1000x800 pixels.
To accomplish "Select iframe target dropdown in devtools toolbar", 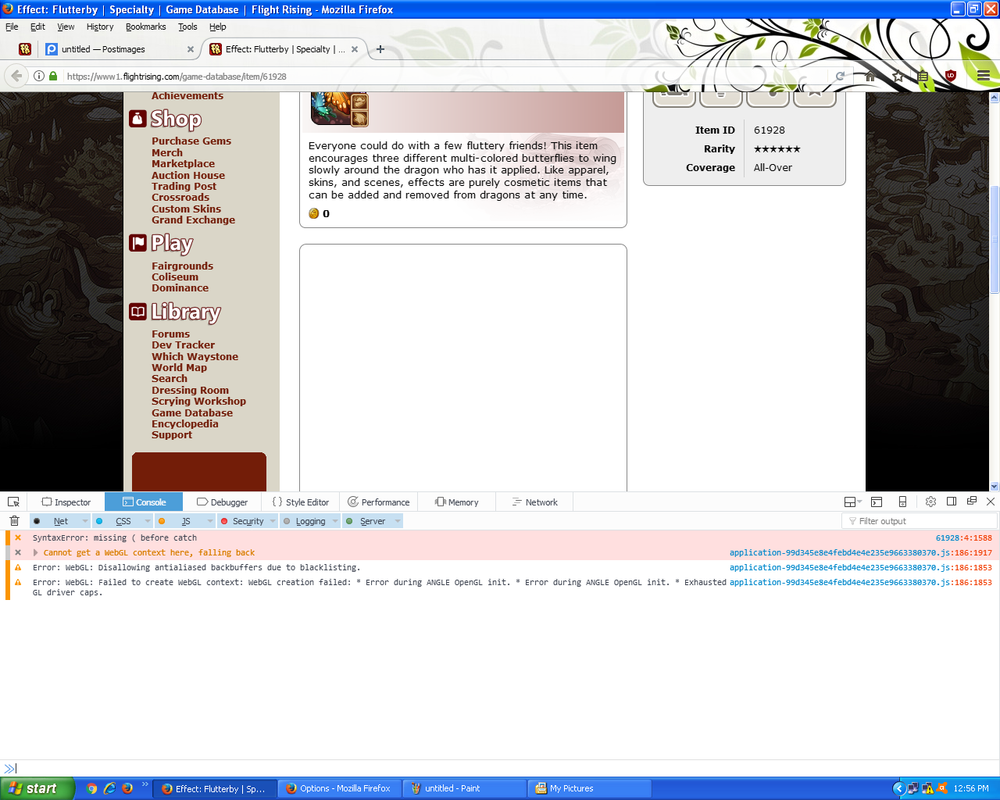I will coord(853,502).
